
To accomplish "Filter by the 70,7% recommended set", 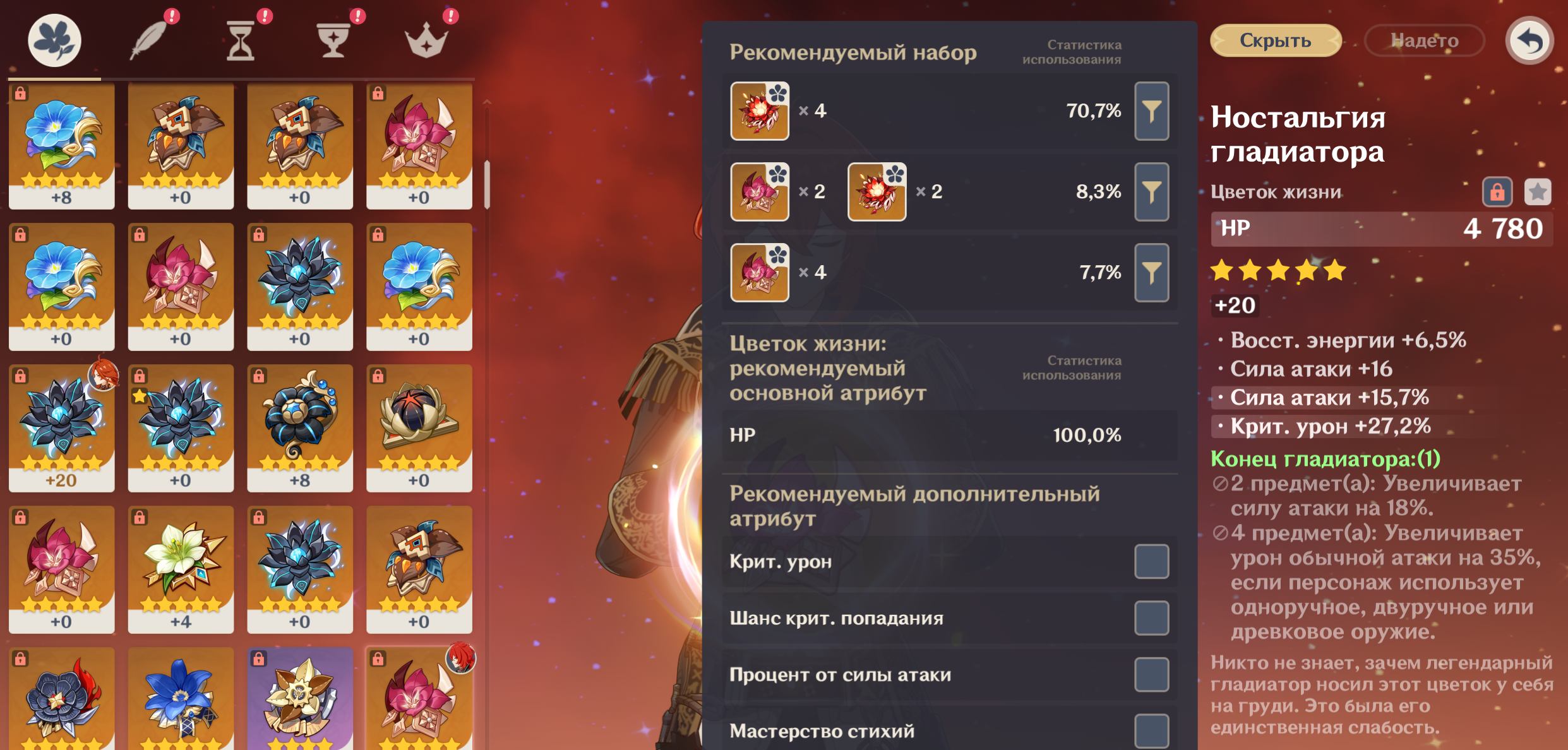I will pyautogui.click(x=1151, y=111).
